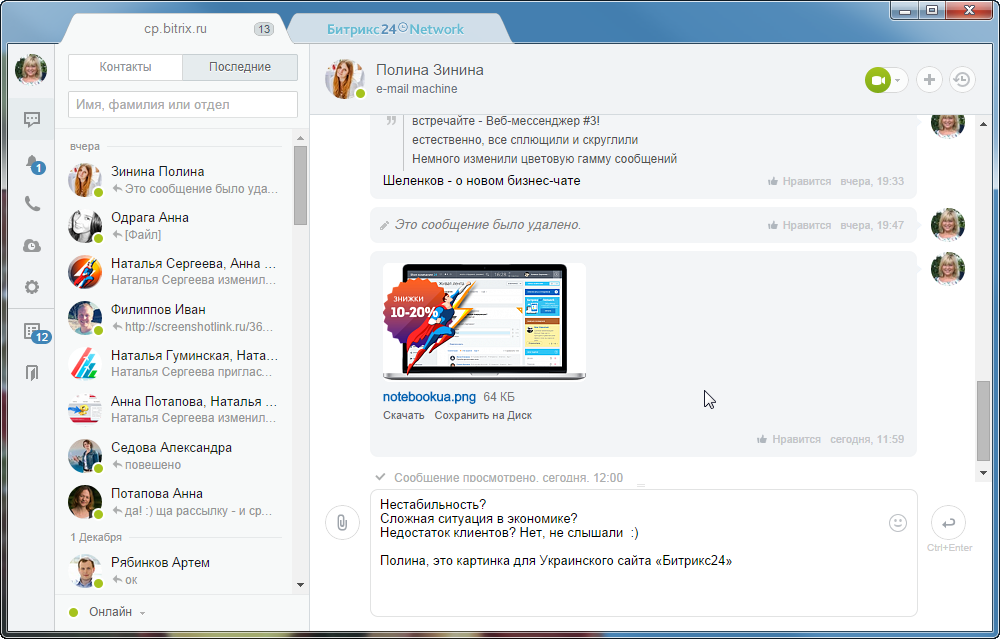Click contact list scrollbar up arrow
Image resolution: width=1000 pixels, height=639 pixels.
(x=300, y=138)
